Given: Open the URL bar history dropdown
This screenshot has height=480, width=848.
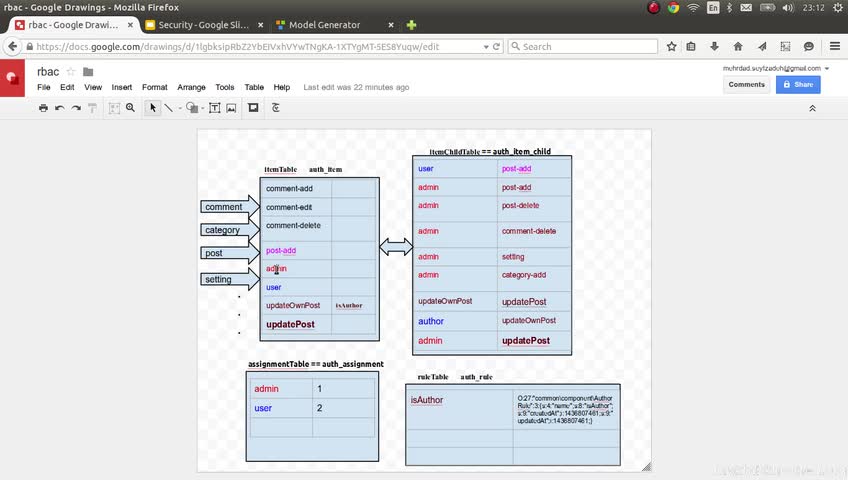Looking at the screenshot, I should tap(486, 47).
